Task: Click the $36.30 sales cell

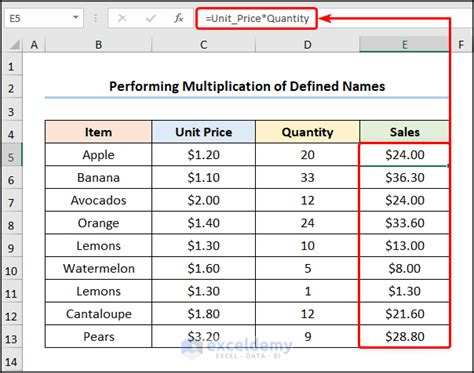Action: pos(404,177)
